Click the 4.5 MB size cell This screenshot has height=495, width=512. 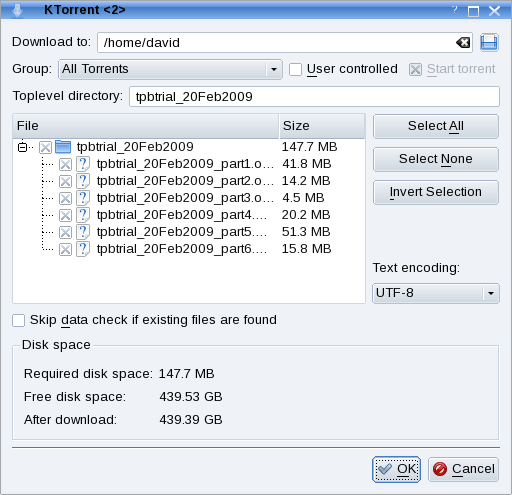coord(303,198)
